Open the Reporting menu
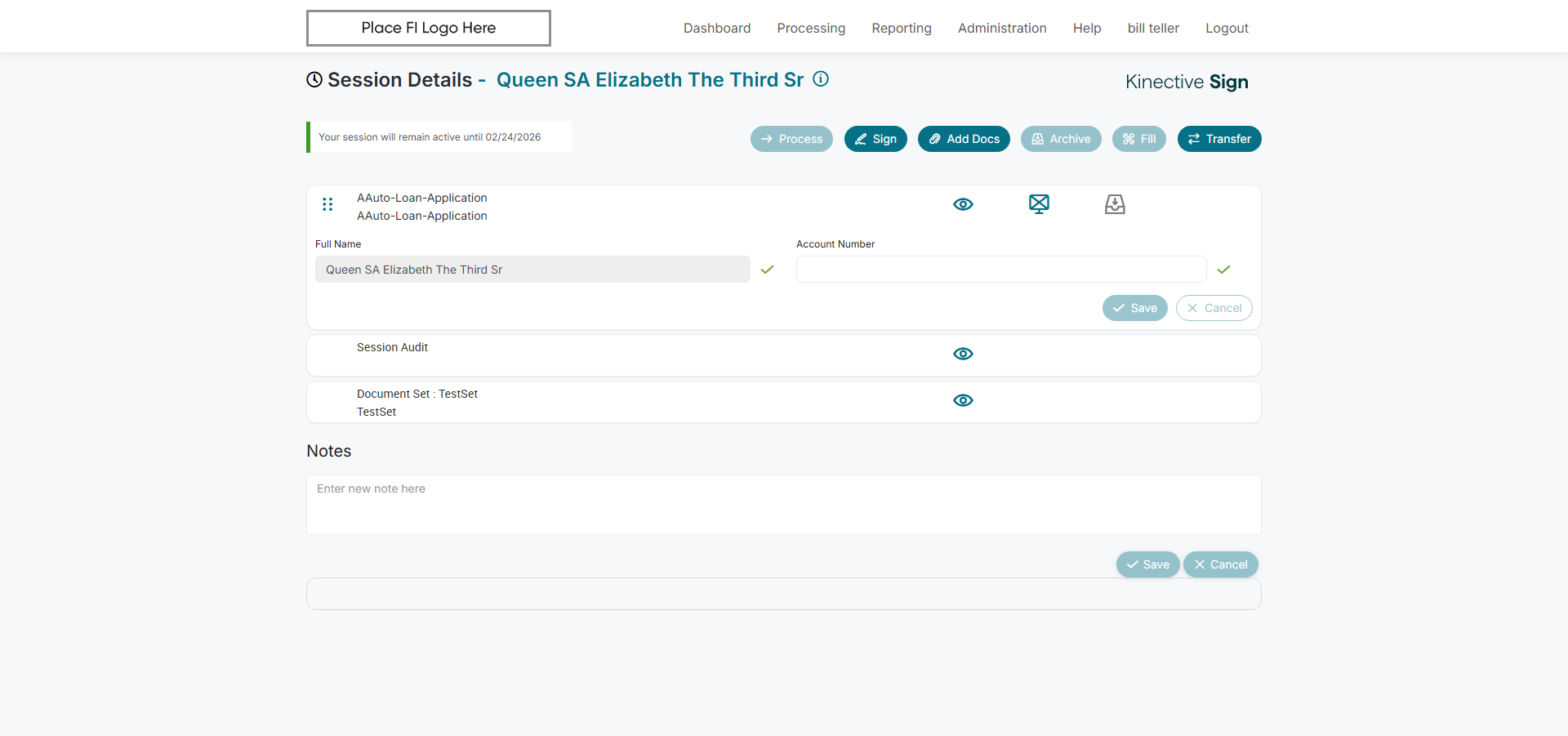 (902, 28)
